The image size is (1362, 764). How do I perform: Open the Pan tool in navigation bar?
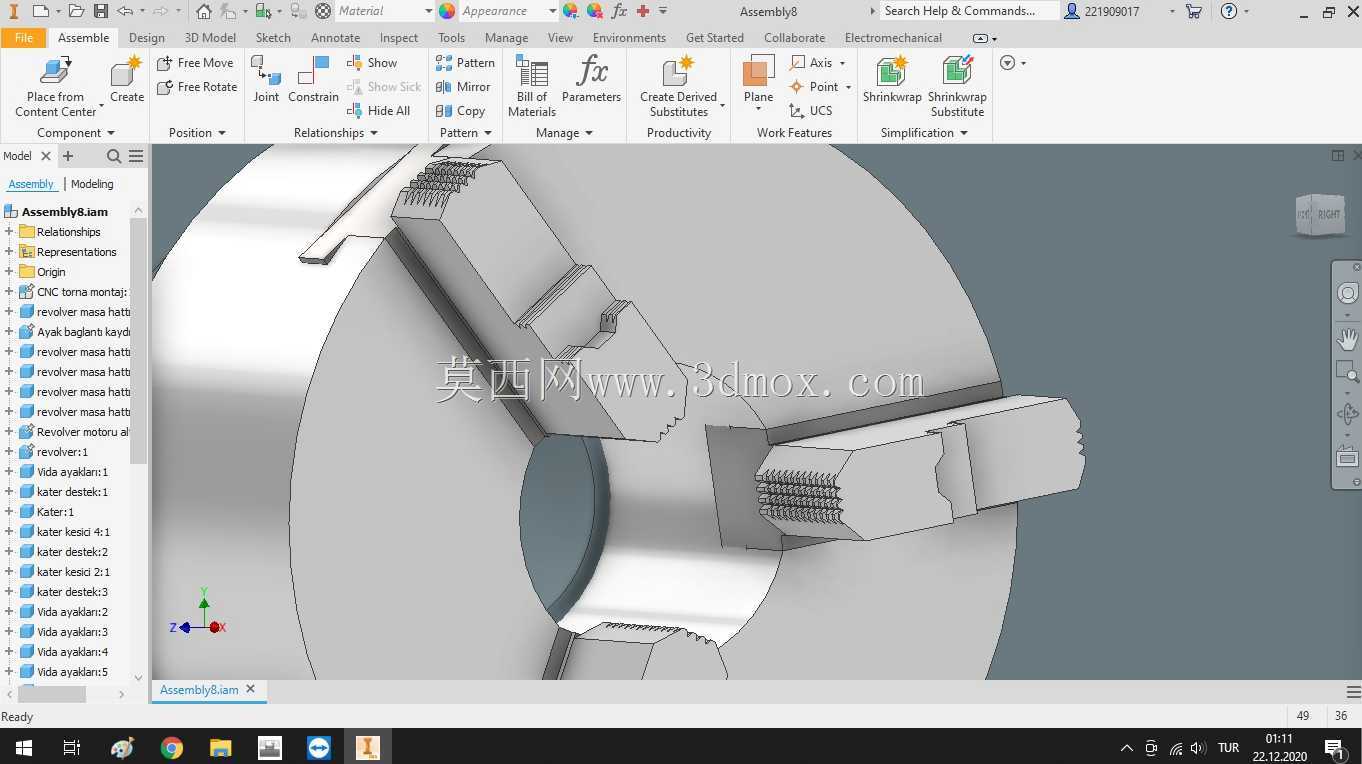tap(1347, 339)
